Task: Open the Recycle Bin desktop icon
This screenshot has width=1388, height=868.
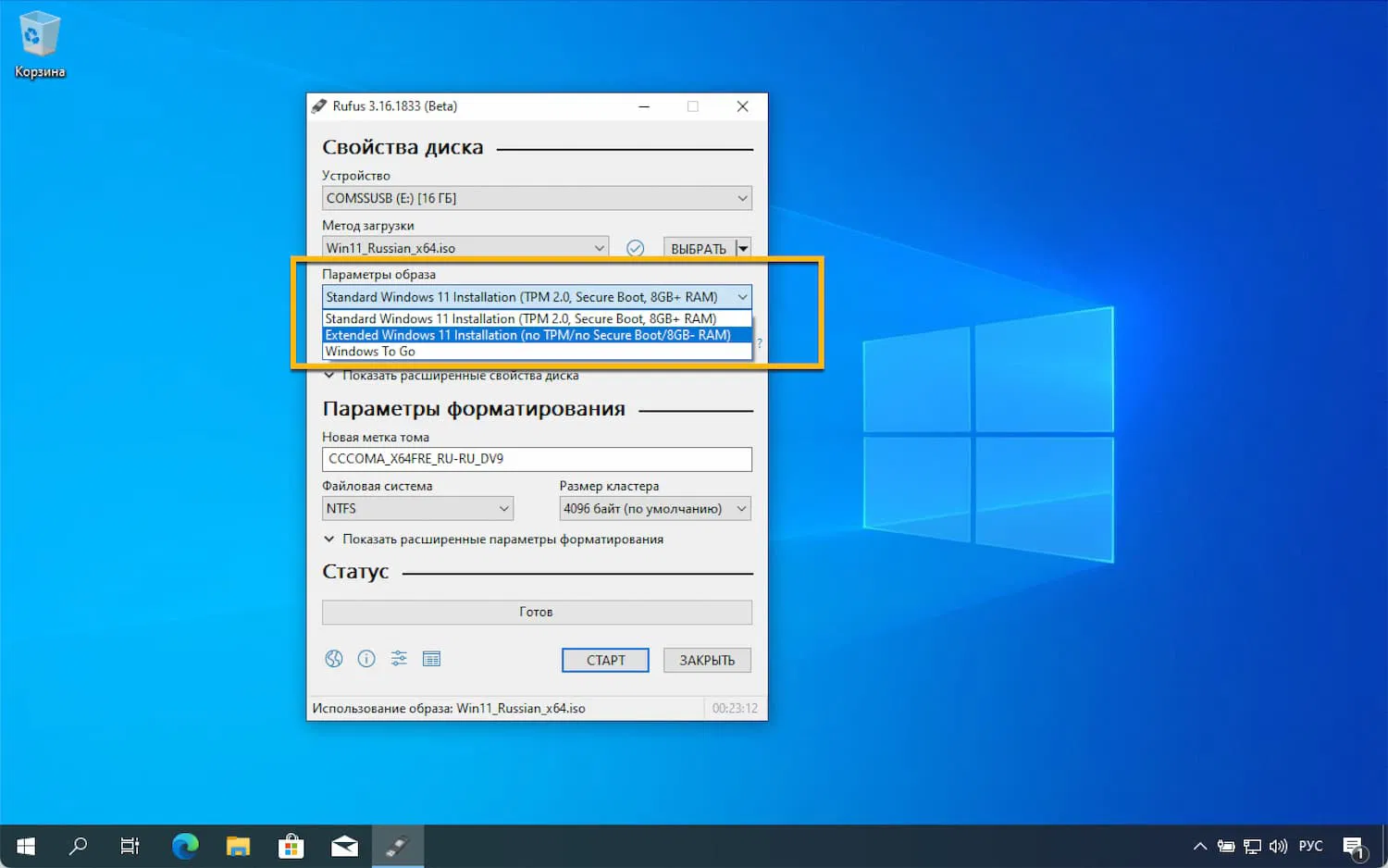Action: [40, 44]
